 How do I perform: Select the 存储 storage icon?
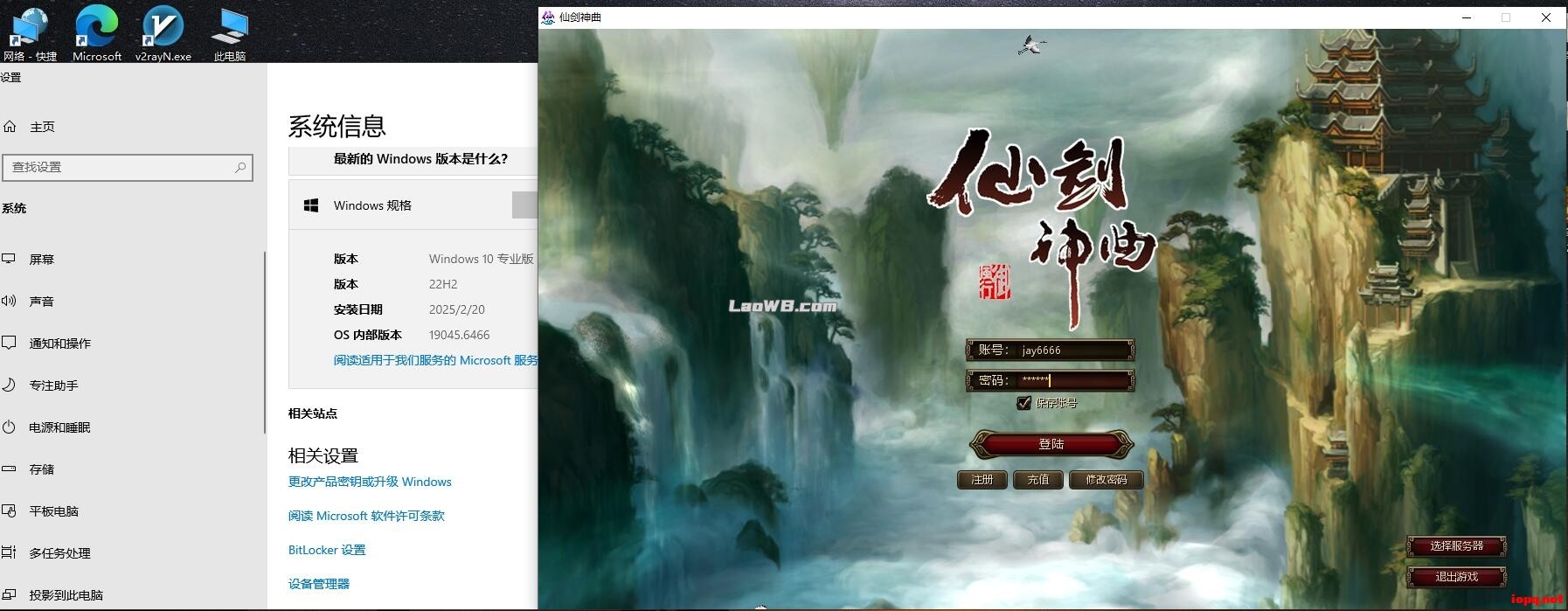10,469
